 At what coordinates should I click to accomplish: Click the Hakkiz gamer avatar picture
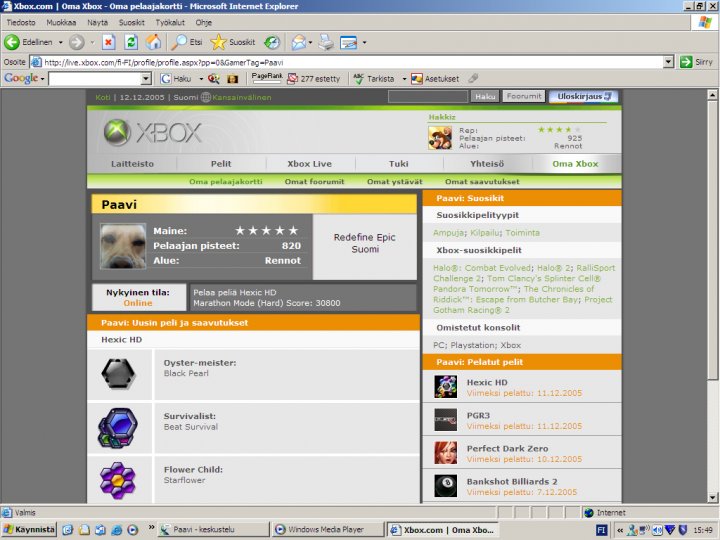(x=440, y=138)
